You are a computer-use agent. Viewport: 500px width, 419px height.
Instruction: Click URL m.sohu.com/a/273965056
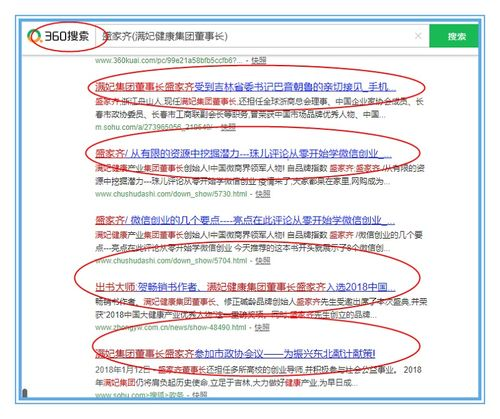click(x=154, y=127)
